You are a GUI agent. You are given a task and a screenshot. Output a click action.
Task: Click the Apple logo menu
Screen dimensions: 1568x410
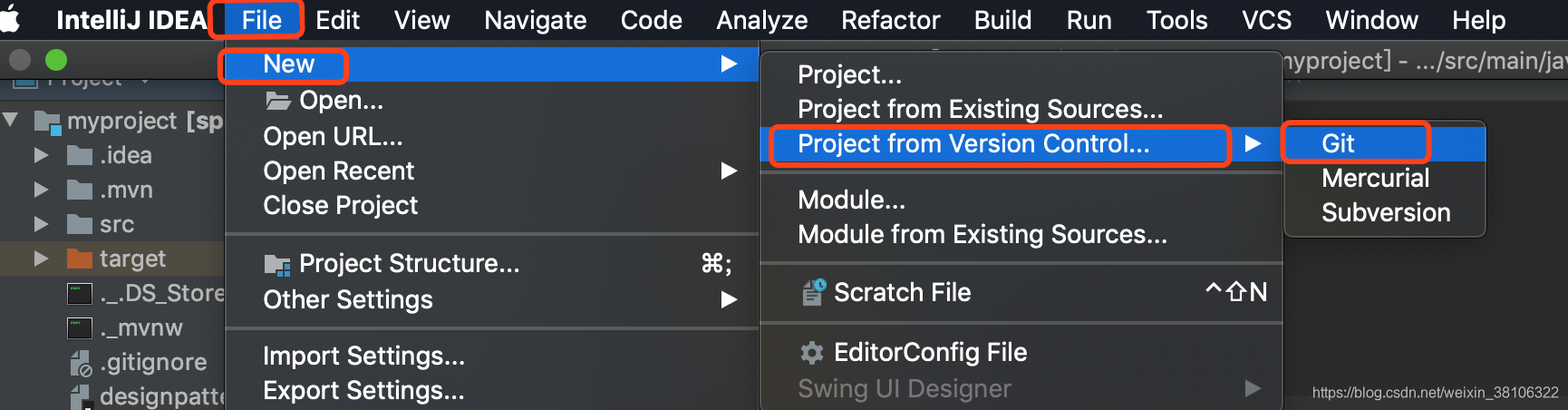pos(11,19)
